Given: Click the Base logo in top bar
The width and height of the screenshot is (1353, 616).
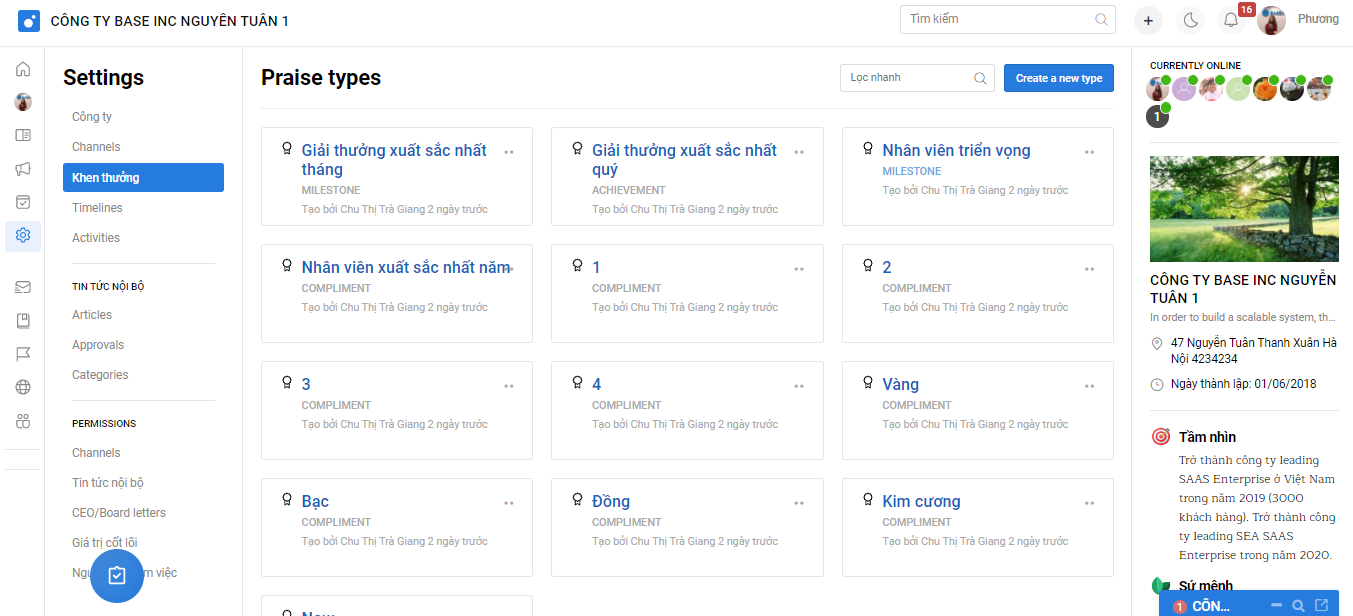Looking at the screenshot, I should 29,20.
